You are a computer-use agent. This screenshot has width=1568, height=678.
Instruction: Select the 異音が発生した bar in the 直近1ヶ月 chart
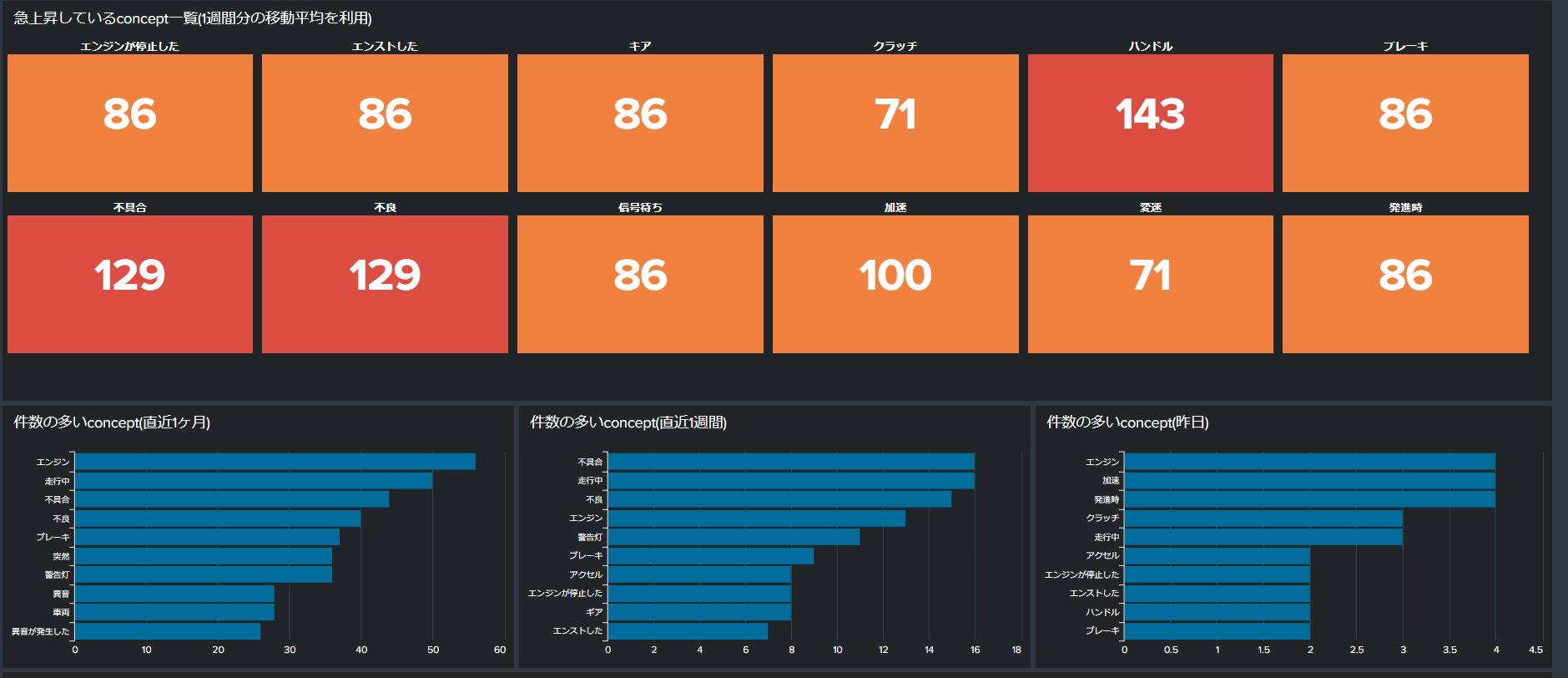(168, 631)
